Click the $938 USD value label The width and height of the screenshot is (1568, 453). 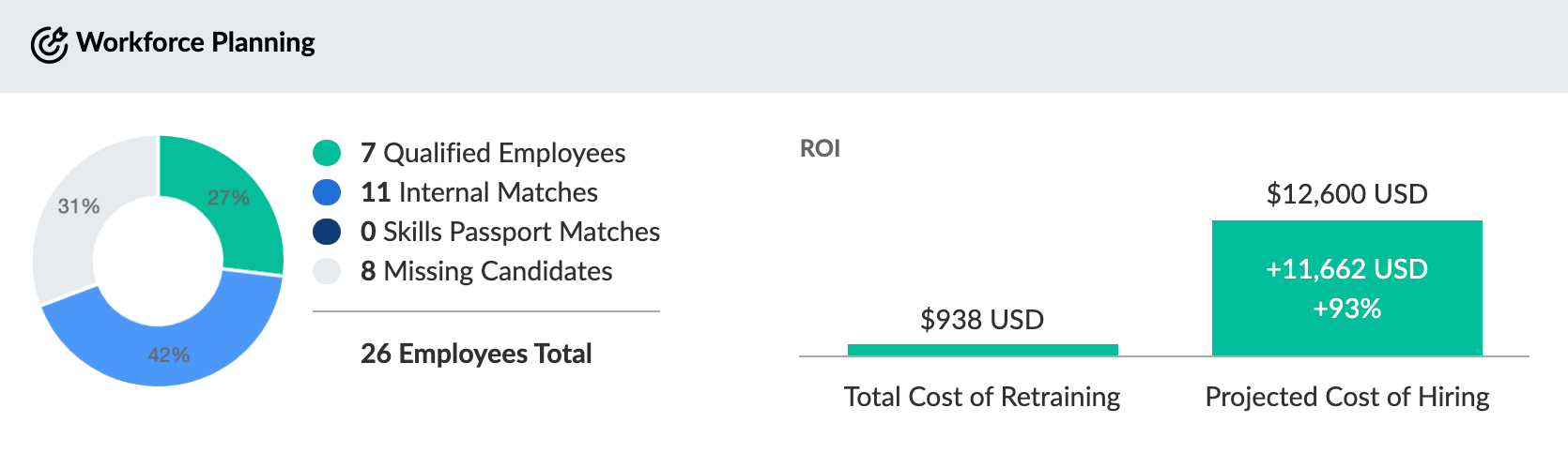(x=982, y=320)
